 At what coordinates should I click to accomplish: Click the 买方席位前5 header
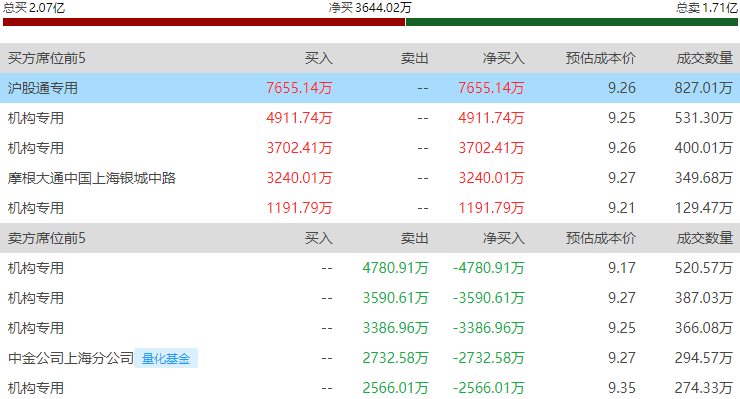[x=47, y=58]
